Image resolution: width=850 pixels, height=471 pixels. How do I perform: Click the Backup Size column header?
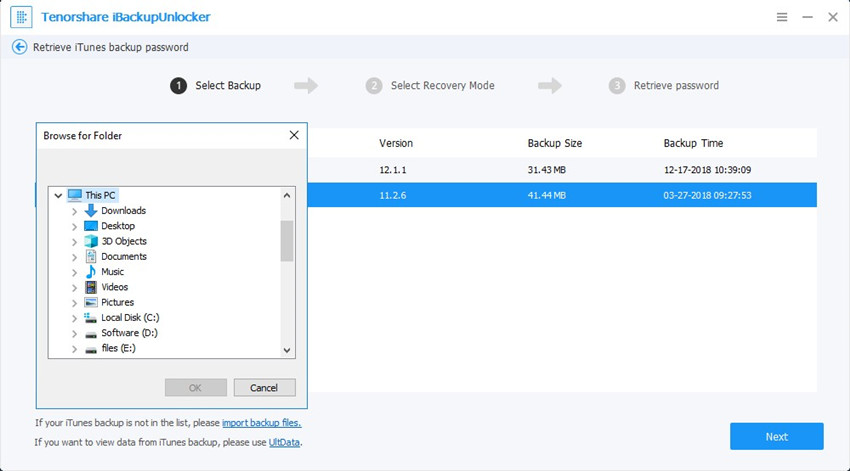555,143
